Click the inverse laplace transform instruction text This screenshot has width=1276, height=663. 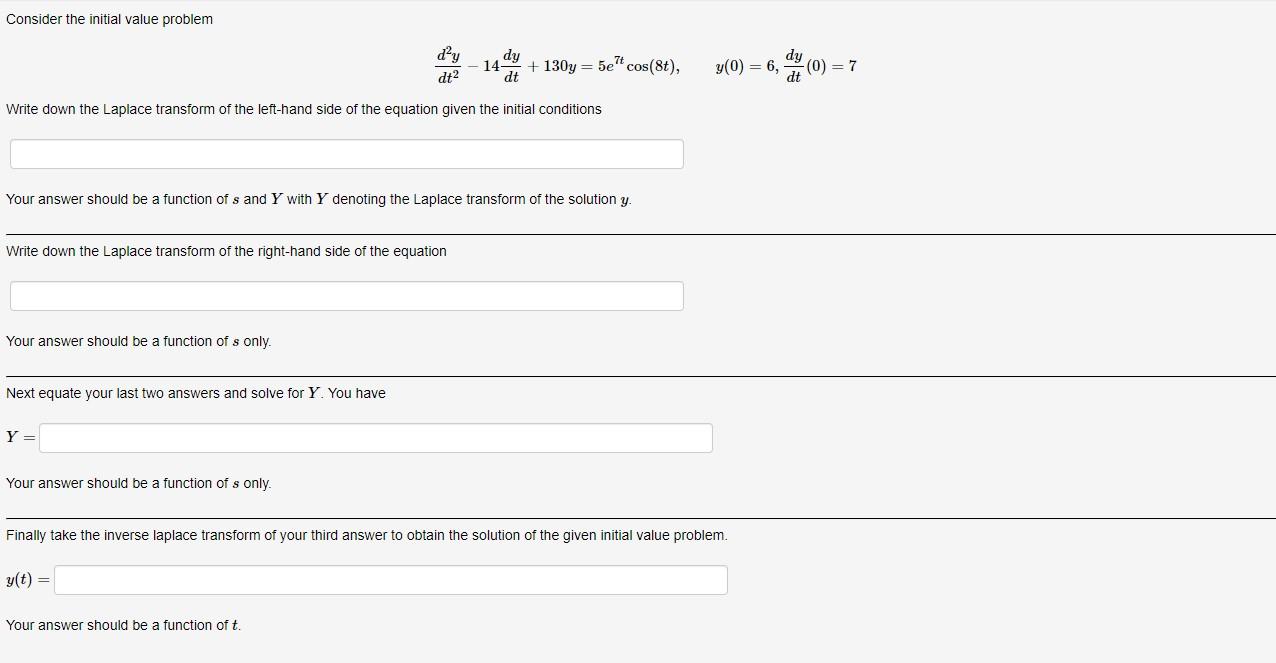tap(366, 535)
